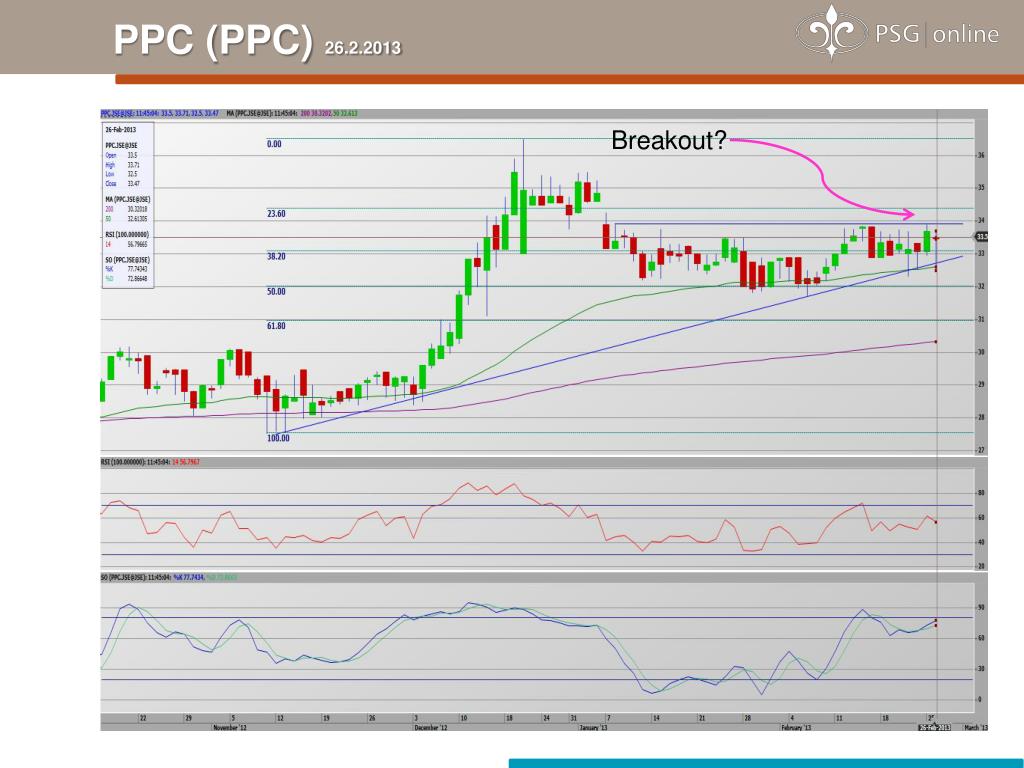This screenshot has height=768, width=1024.
Task: Select the "38.20" Fibonacci level label
Action: (x=276, y=257)
